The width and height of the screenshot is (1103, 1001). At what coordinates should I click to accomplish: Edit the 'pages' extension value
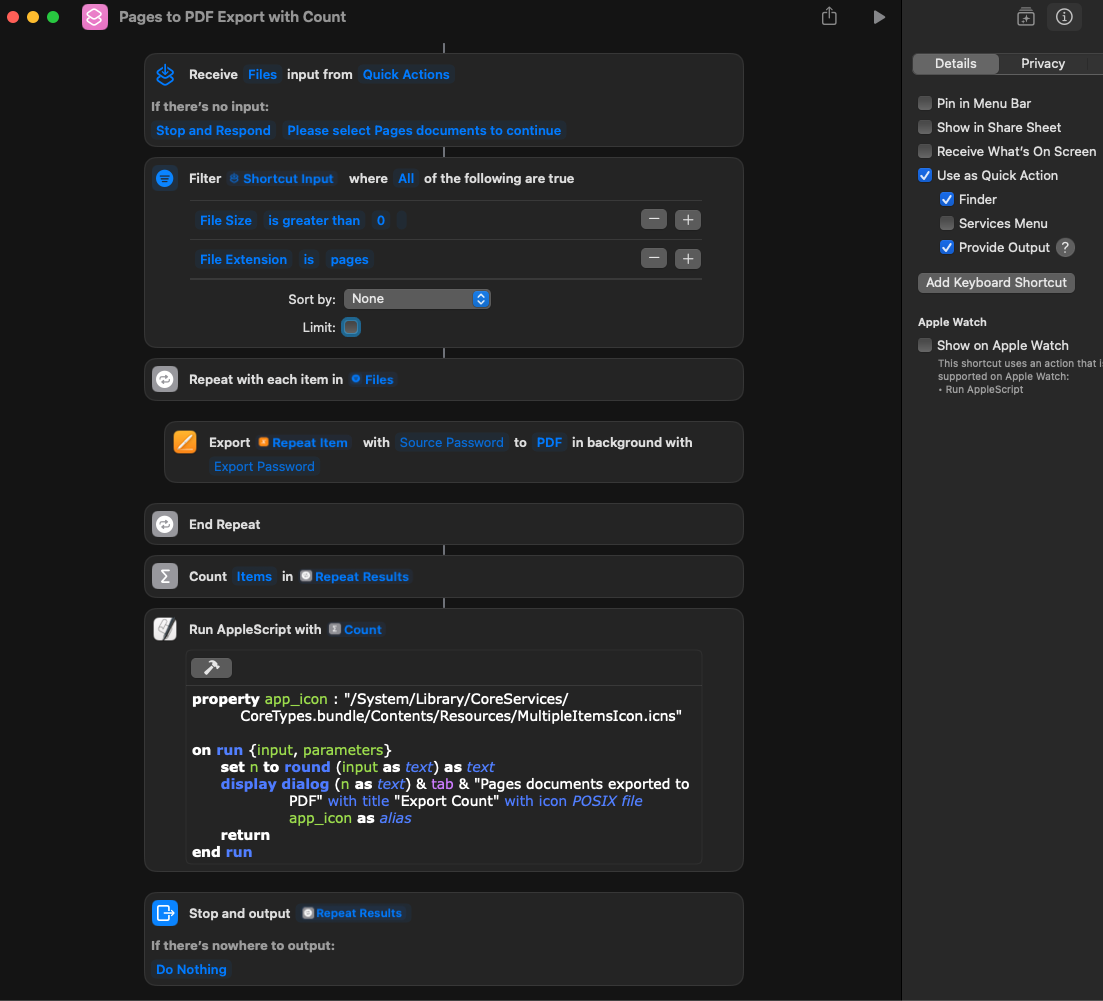pyautogui.click(x=350, y=260)
